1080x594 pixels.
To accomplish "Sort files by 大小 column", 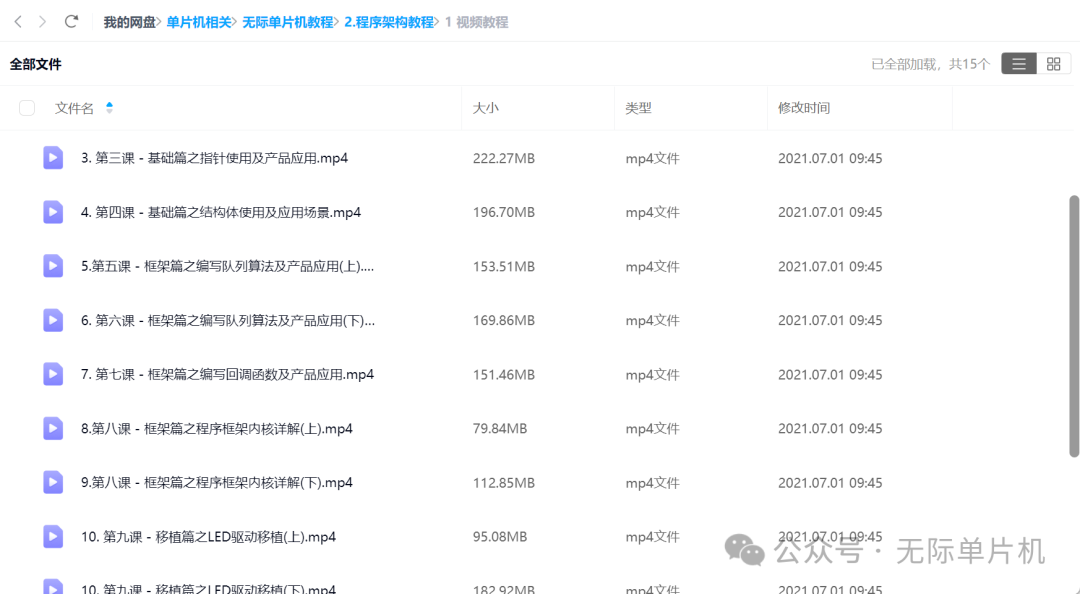I will 486,108.
